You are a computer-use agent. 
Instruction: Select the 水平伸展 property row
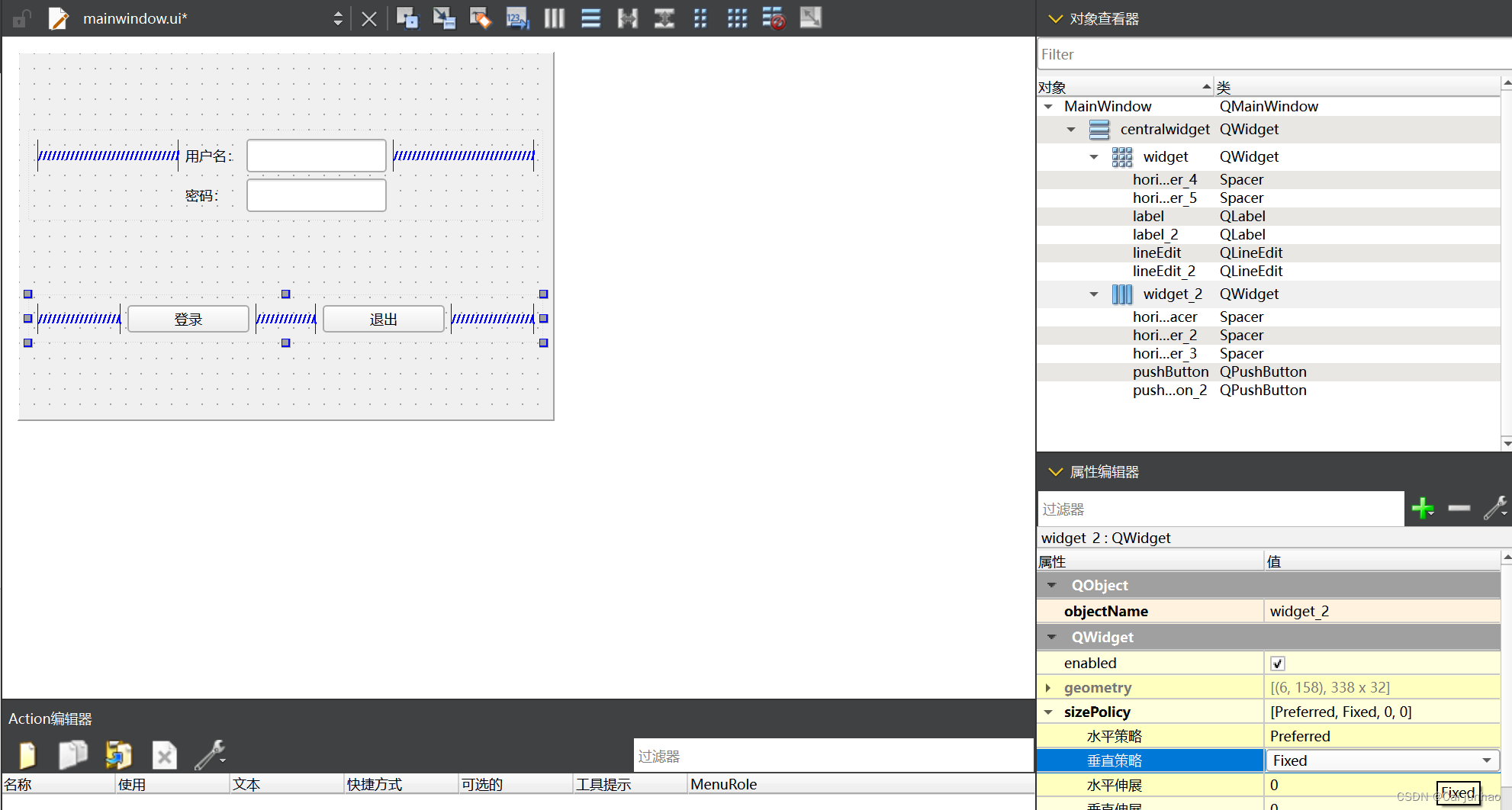(1269, 786)
